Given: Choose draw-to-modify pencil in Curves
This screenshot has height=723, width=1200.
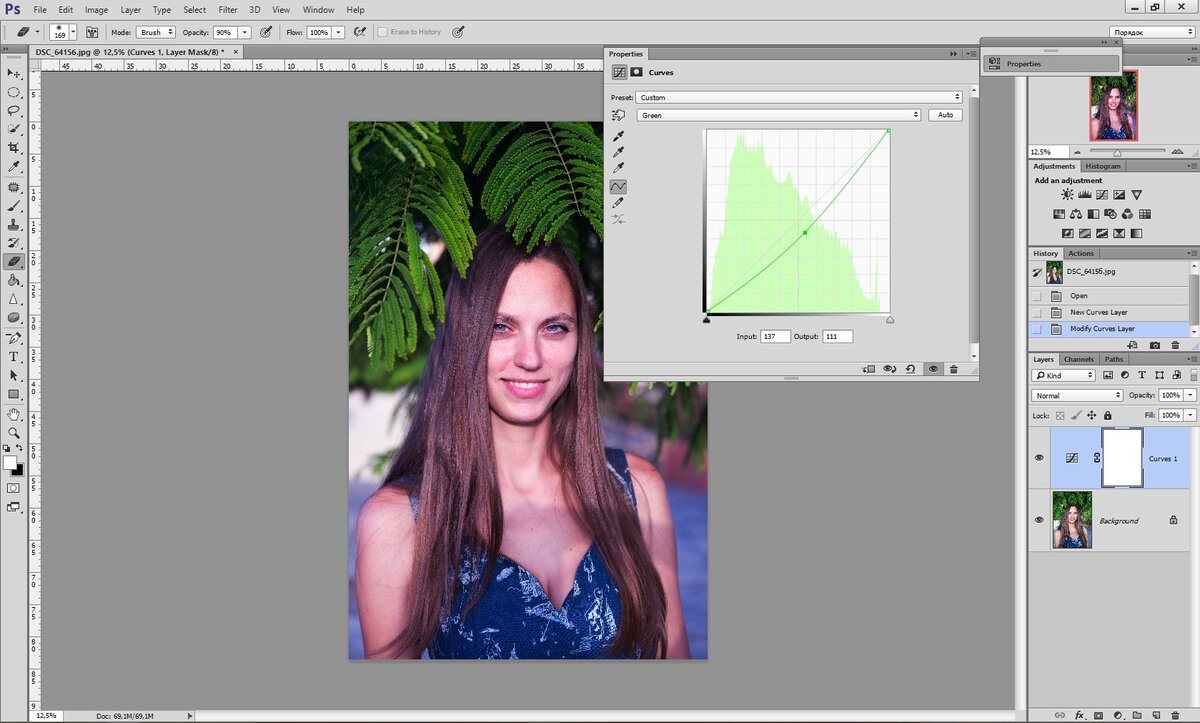Looking at the screenshot, I should click(x=619, y=203).
